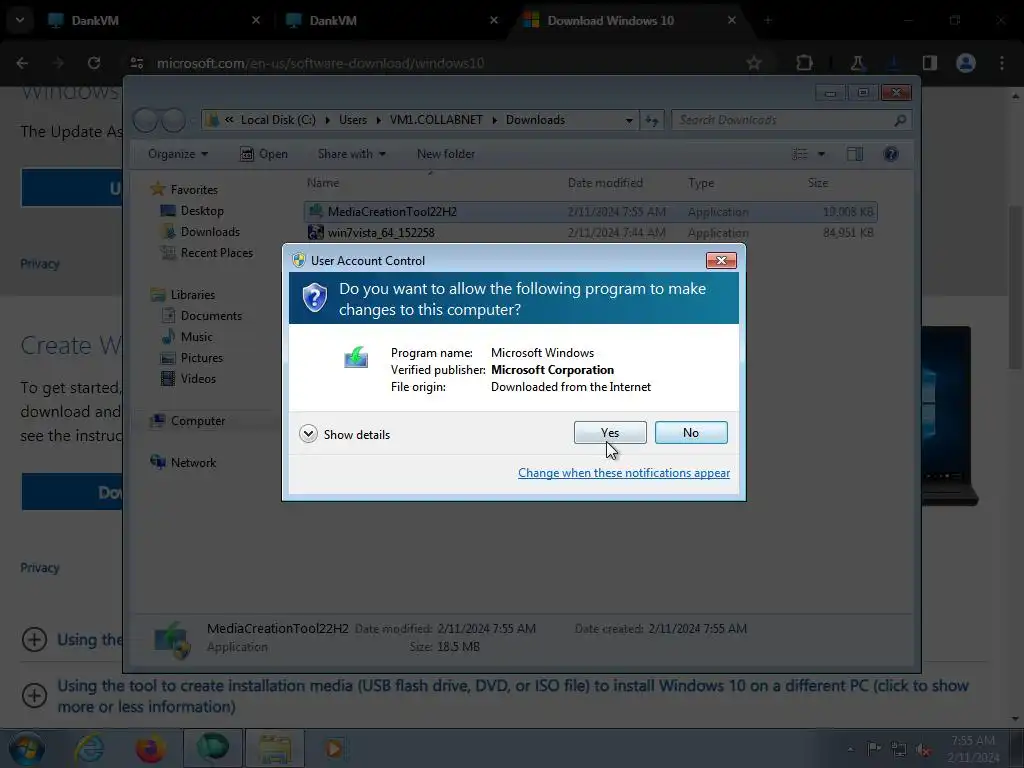The width and height of the screenshot is (1024, 768).
Task: Open the browser profile avatar
Action: coord(966,63)
